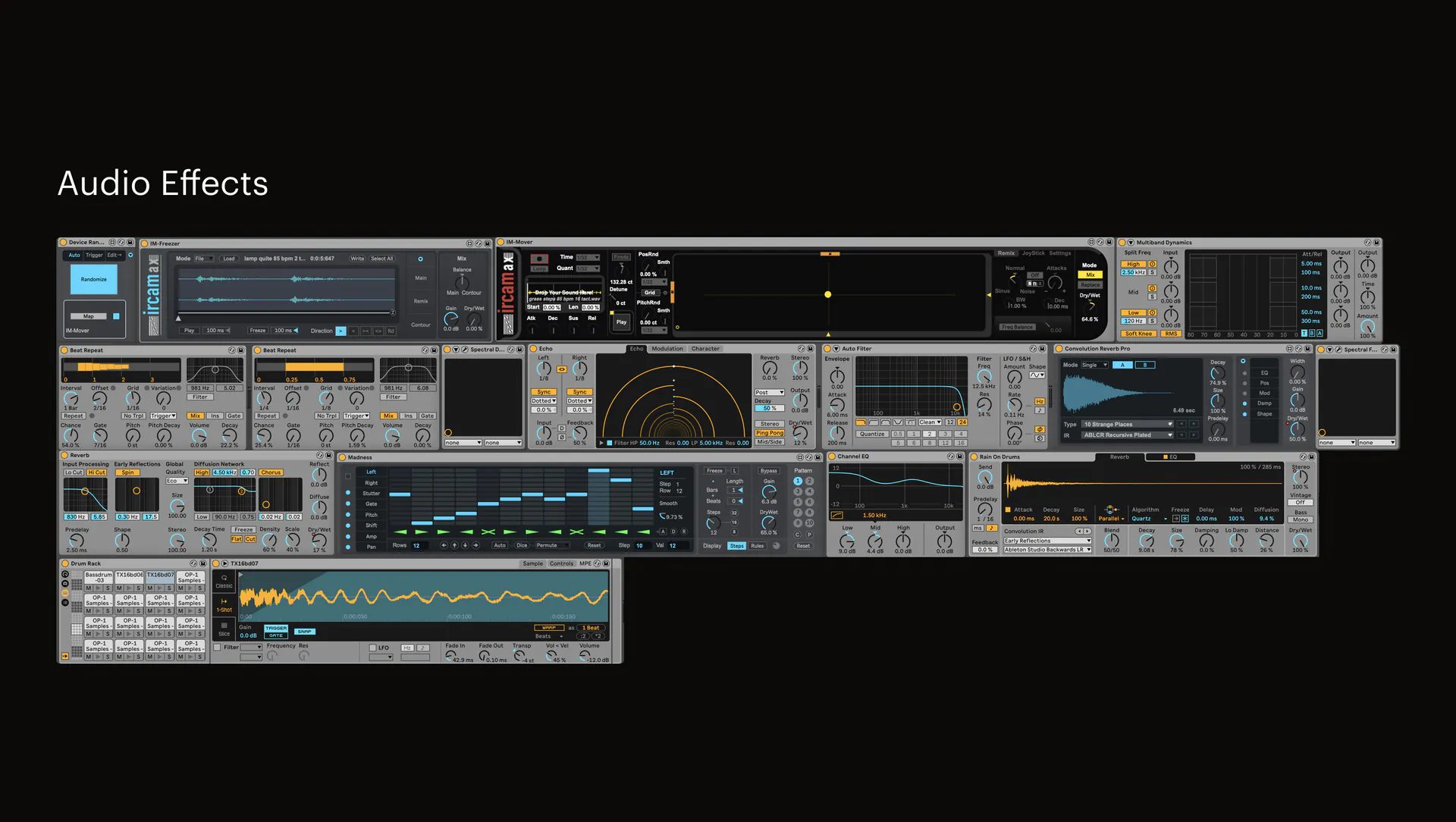Toggle left Sync button in Echo

544,392
